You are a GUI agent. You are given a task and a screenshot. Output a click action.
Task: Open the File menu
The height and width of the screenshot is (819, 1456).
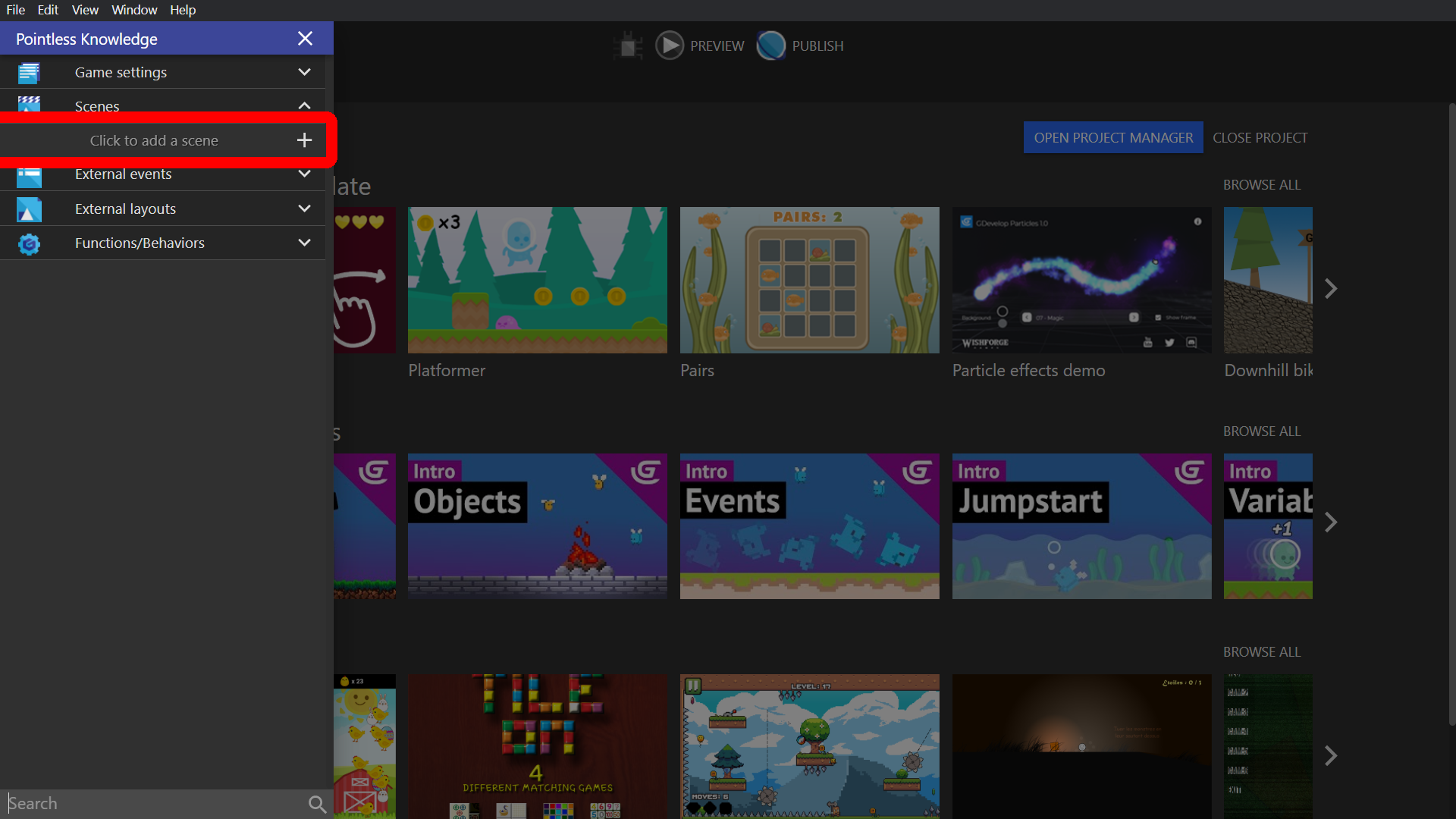15,10
